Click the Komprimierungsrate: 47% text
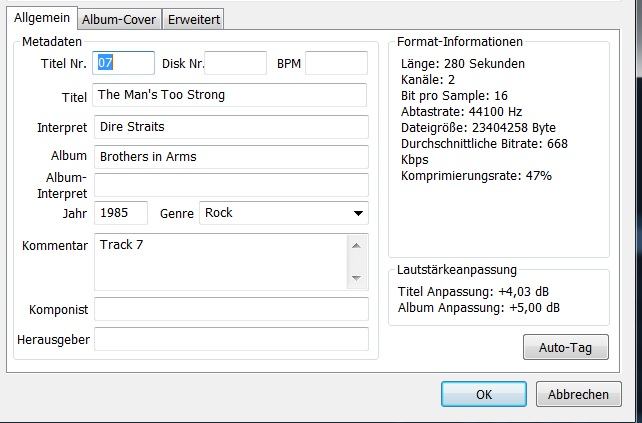 tap(476, 176)
